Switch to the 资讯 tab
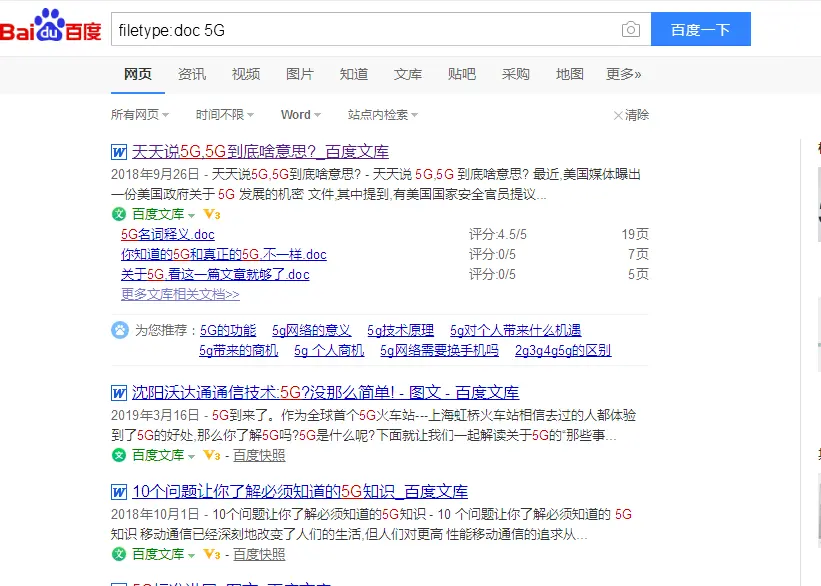The height and width of the screenshot is (586, 821). (x=192, y=74)
